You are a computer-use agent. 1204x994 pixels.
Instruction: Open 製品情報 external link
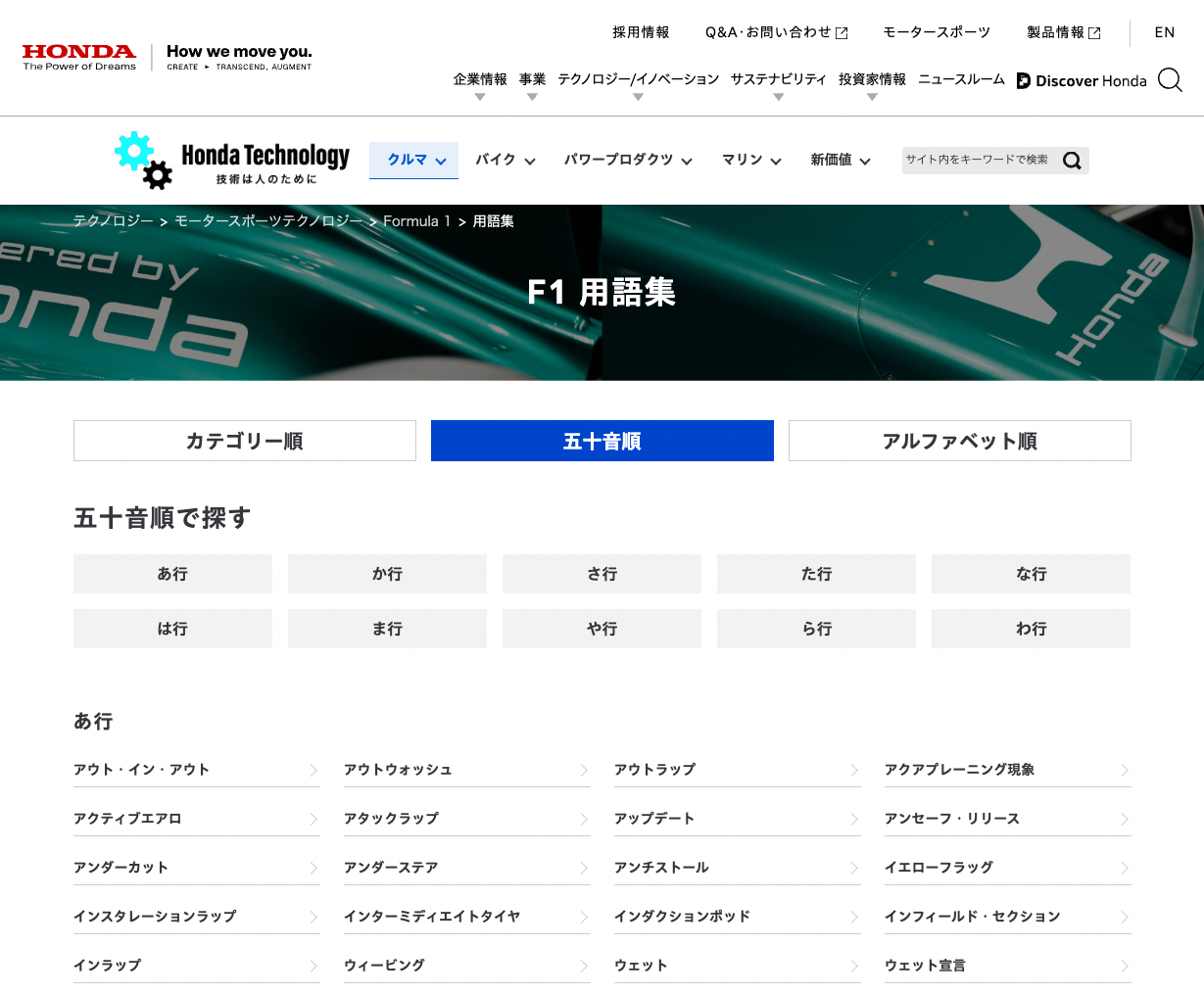click(1063, 32)
